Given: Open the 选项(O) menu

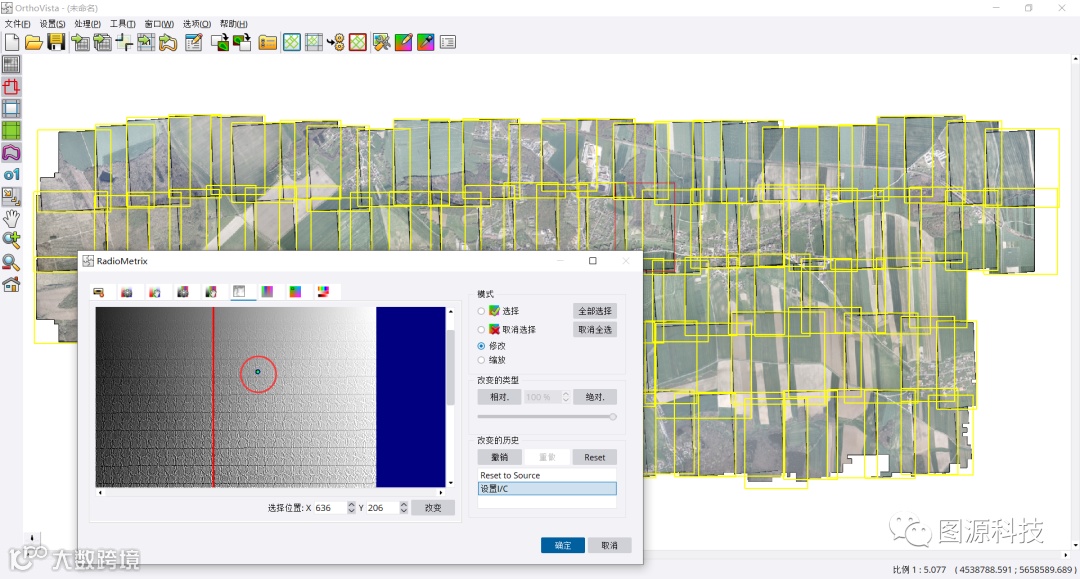Looking at the screenshot, I should [197, 24].
